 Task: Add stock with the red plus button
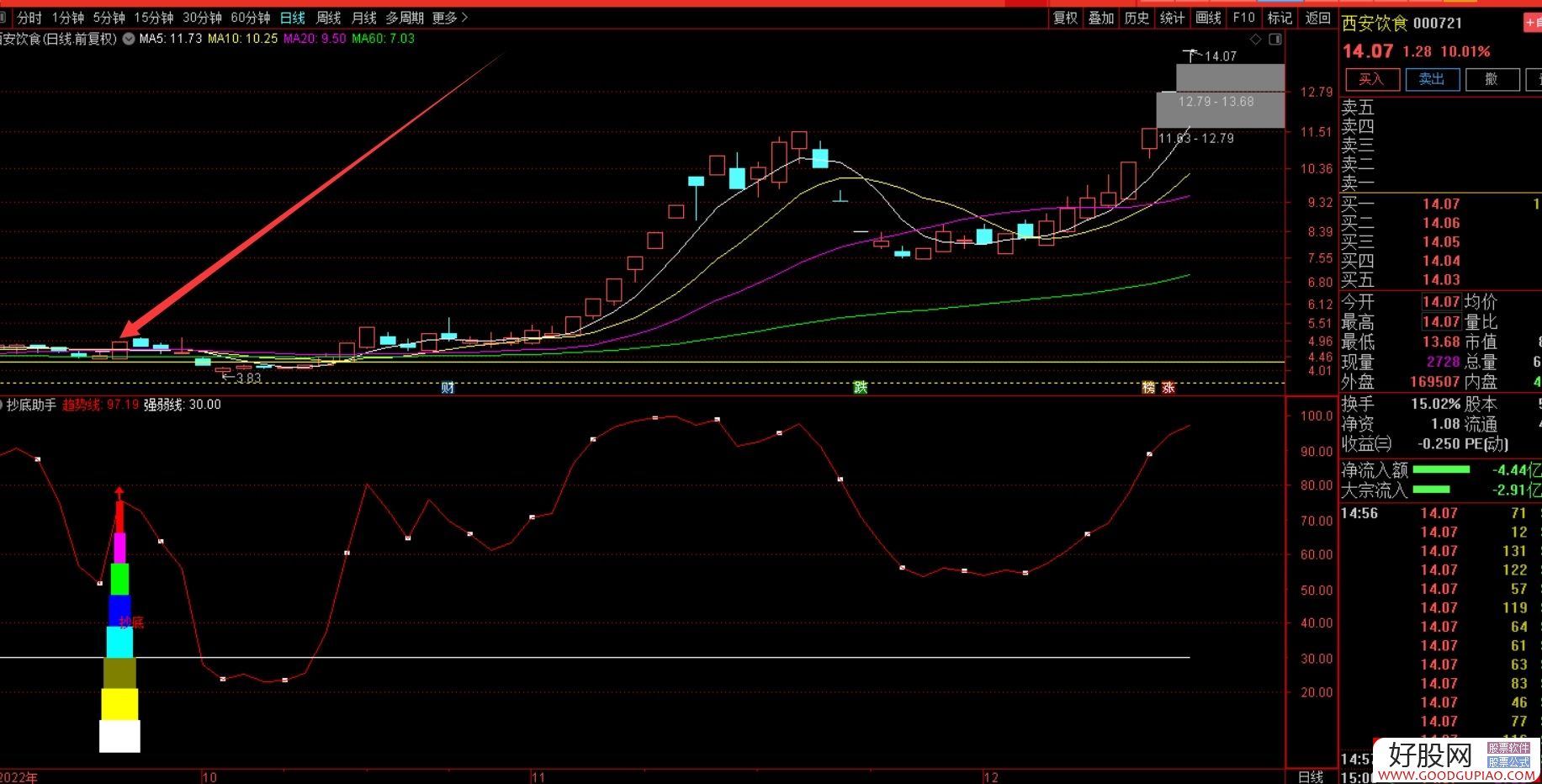click(1533, 24)
